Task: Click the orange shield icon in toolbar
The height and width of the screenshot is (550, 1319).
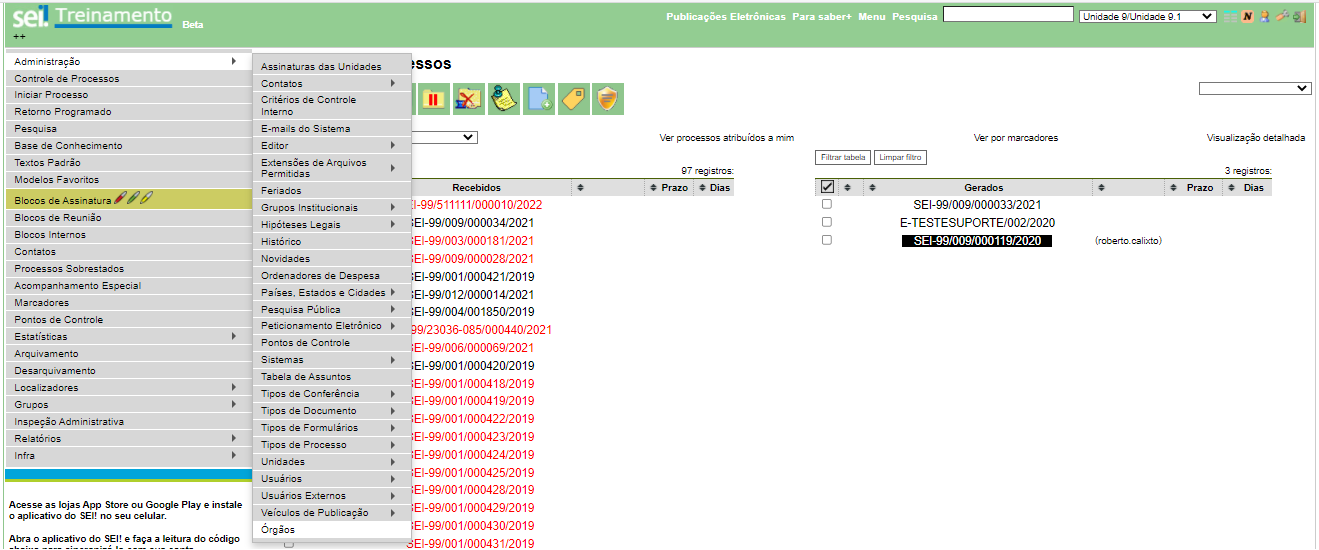Action: pyautogui.click(x=608, y=99)
